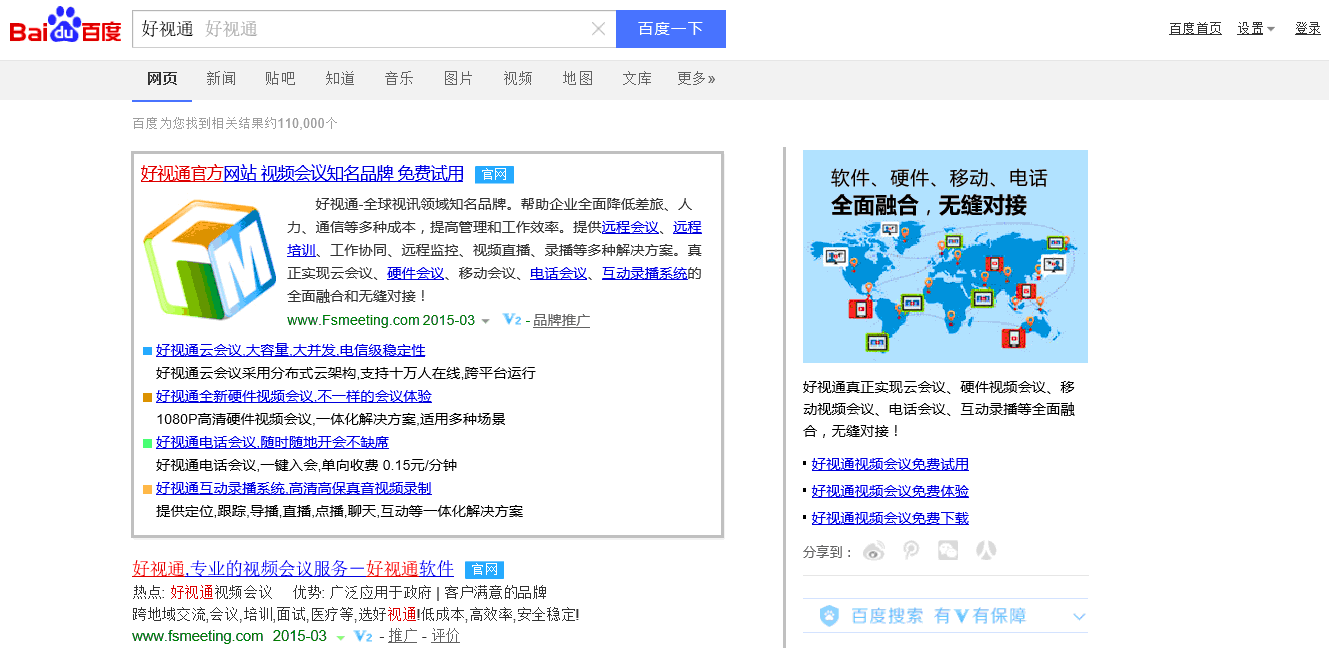Click the blue square bullet before 好视通云会议
The width and height of the screenshot is (1329, 648).
coord(148,351)
